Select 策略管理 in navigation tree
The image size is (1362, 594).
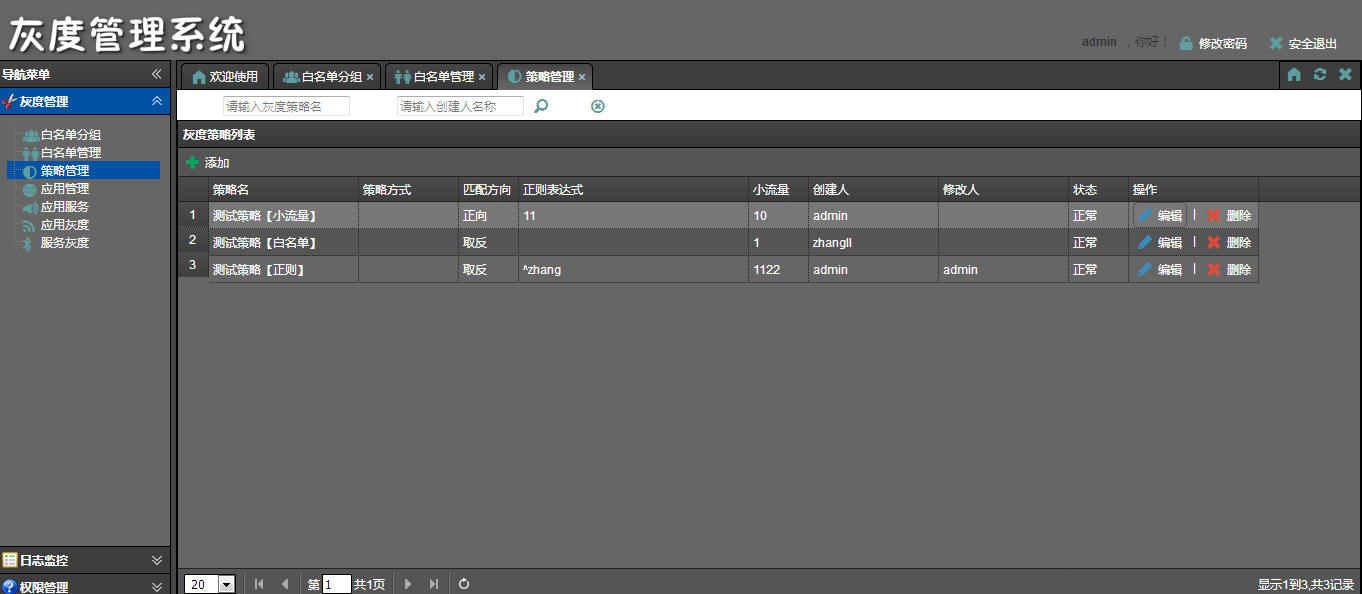tap(65, 171)
